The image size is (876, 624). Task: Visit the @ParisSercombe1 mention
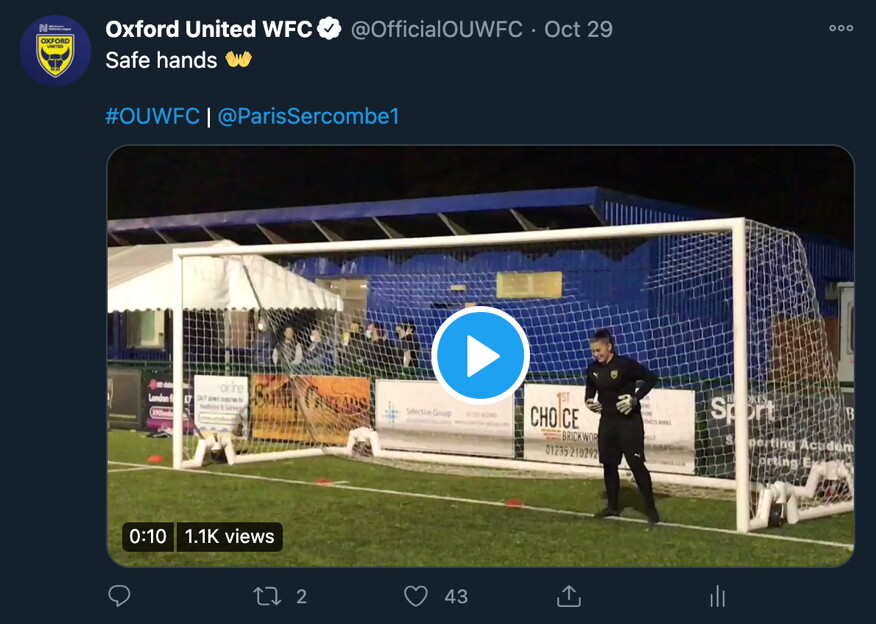(x=308, y=116)
